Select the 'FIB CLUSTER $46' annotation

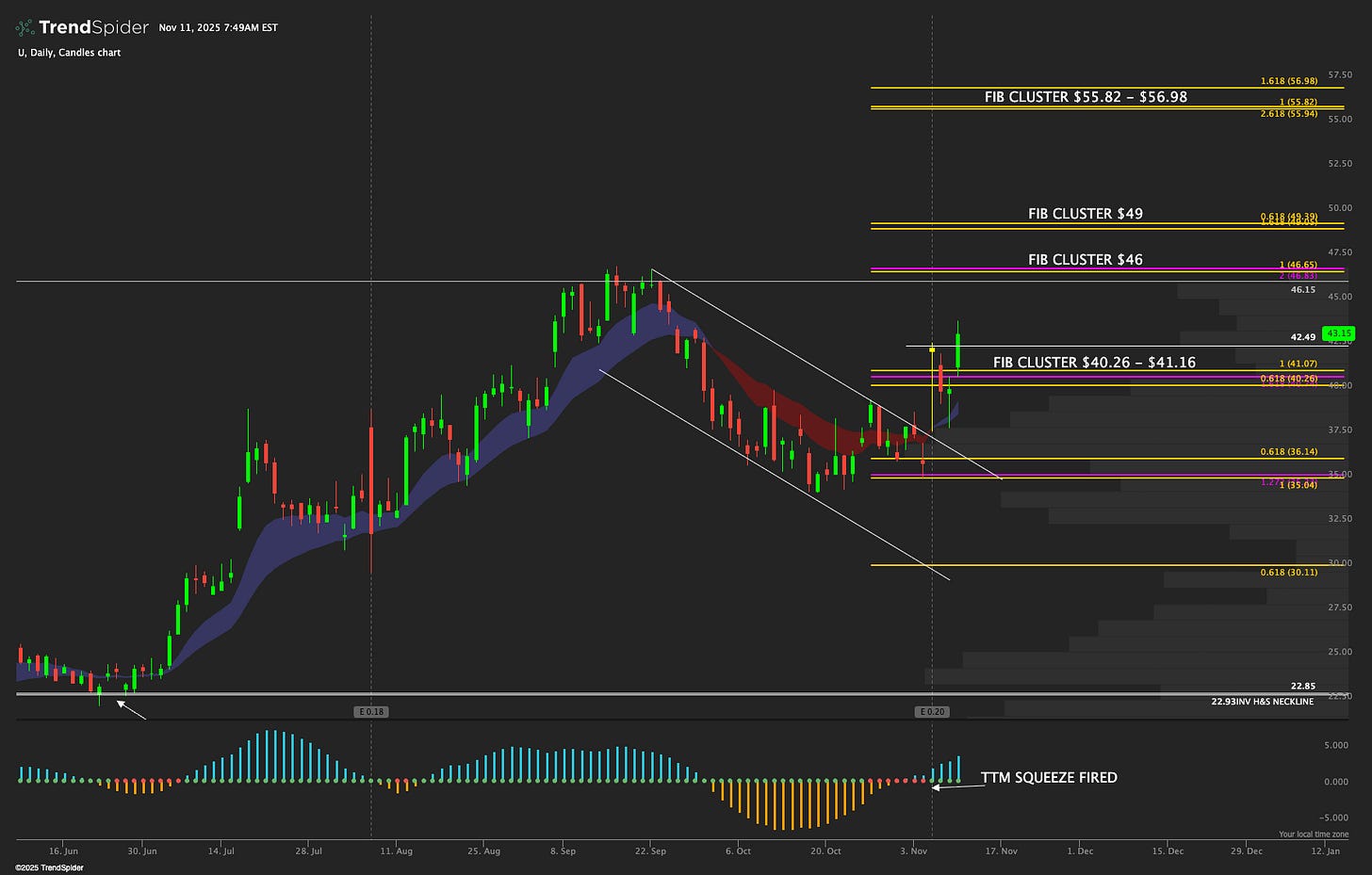(1086, 260)
